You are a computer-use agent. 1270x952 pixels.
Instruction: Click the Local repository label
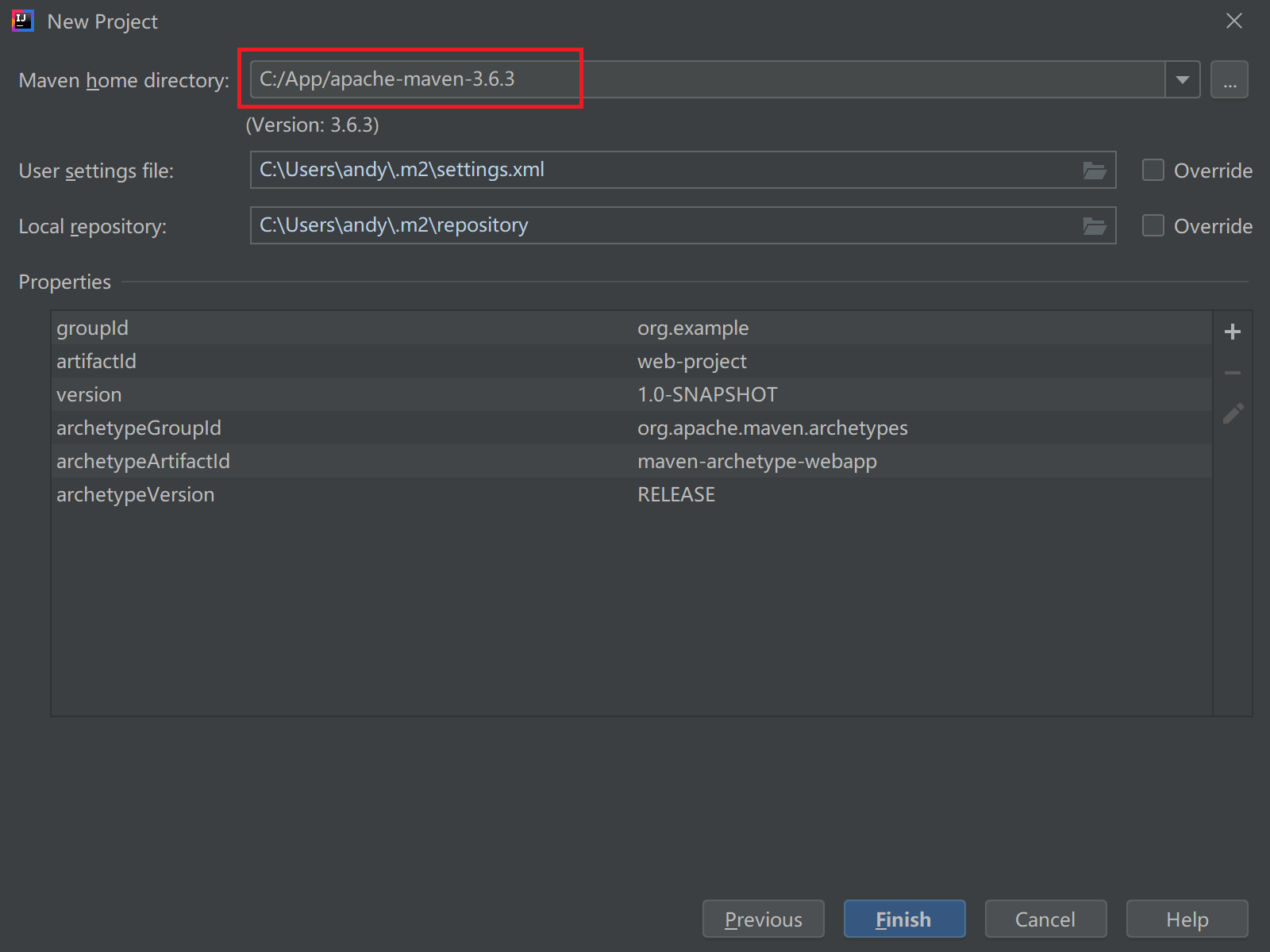tap(93, 226)
